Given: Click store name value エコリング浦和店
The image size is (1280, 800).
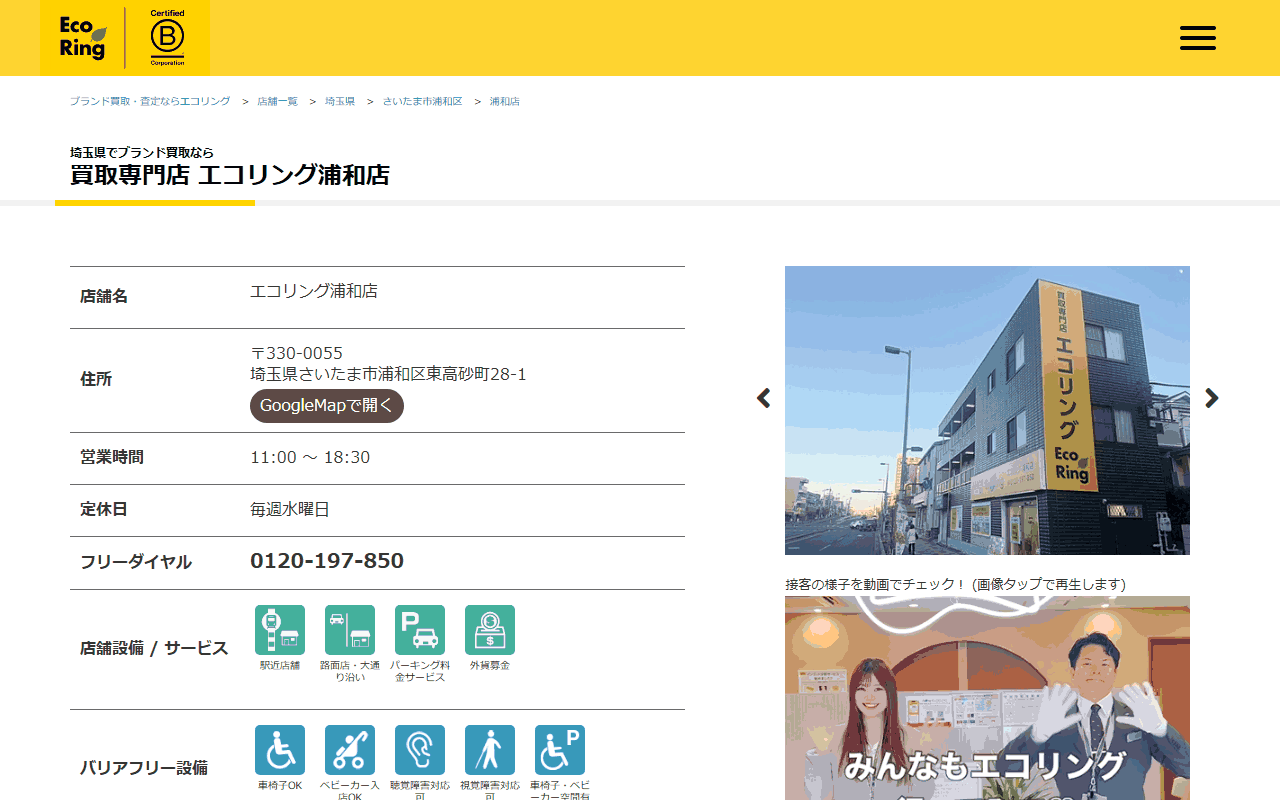Looking at the screenshot, I should coord(314,291).
